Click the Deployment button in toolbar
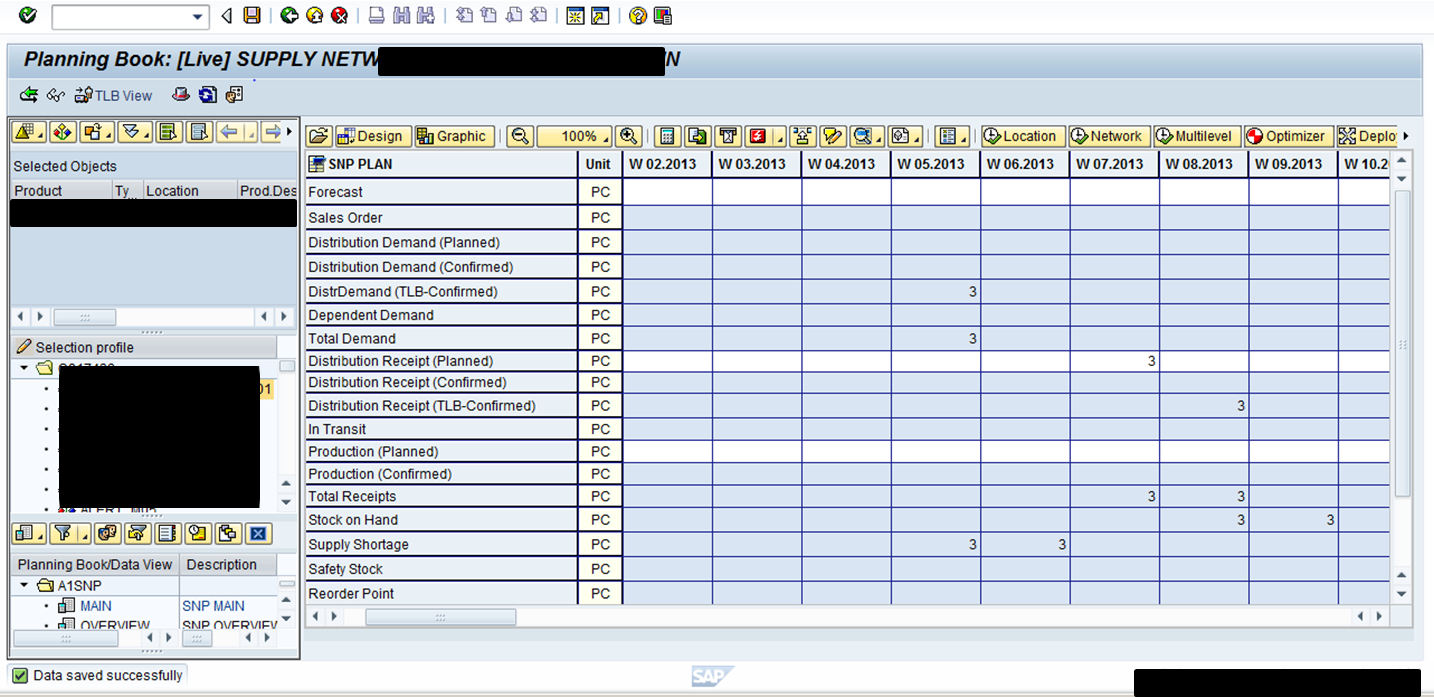Image resolution: width=1434 pixels, height=697 pixels. tap(1368, 136)
